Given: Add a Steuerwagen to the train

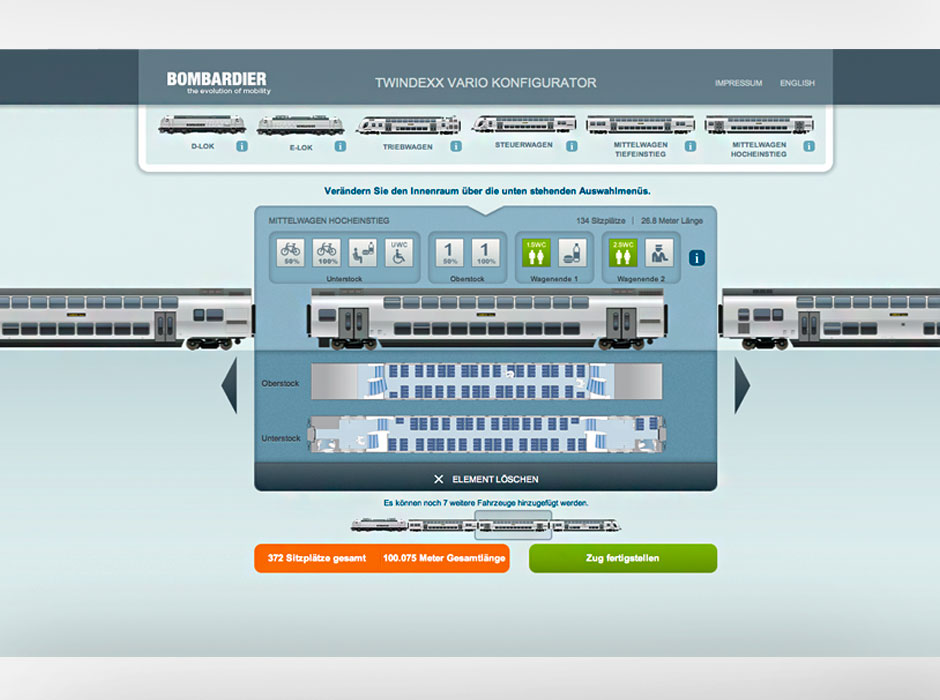Looking at the screenshot, I should click(x=523, y=124).
